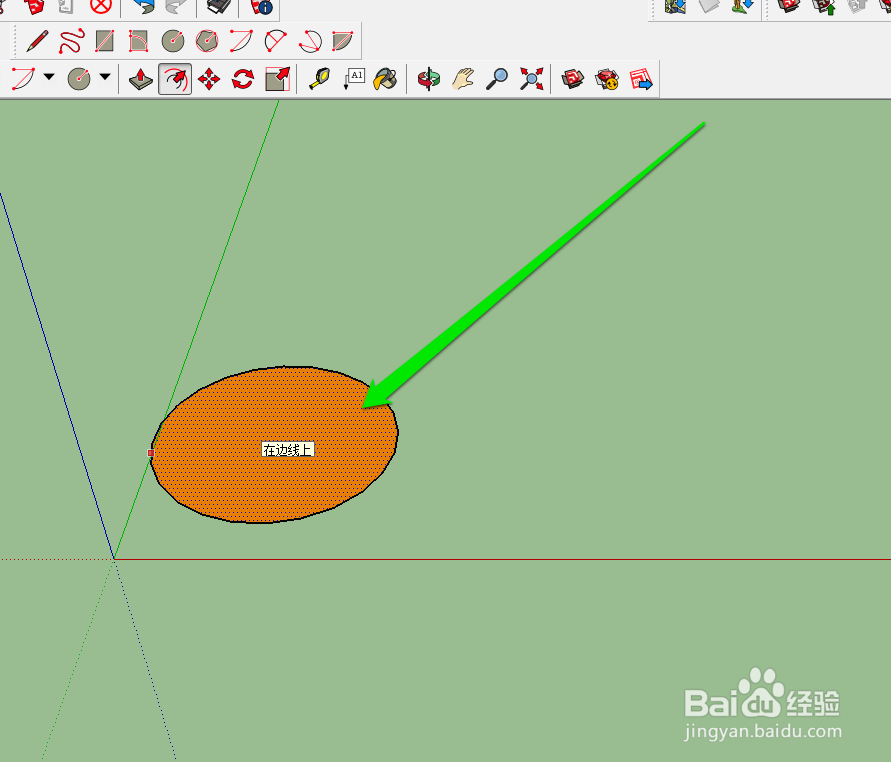
Task: Choose the Zoom magnifier tool
Action: click(497, 79)
